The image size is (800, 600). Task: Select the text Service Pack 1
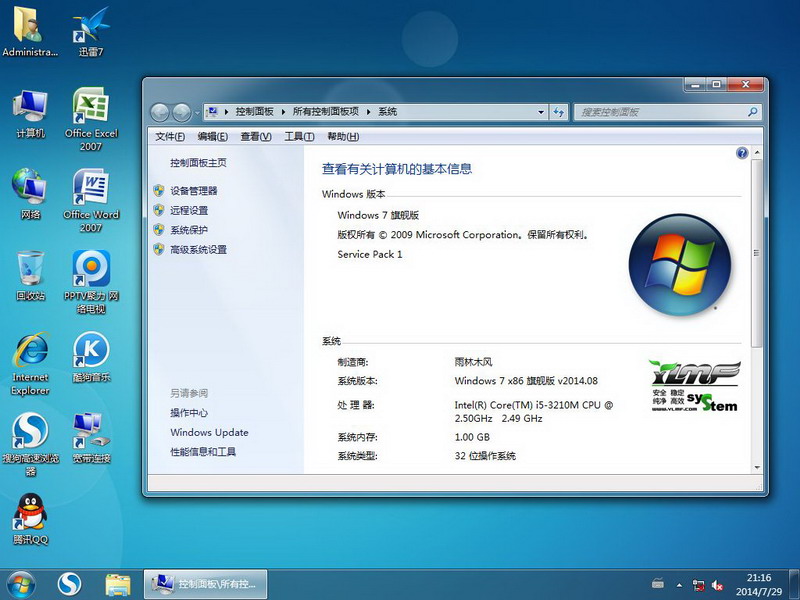pyautogui.click(x=369, y=254)
